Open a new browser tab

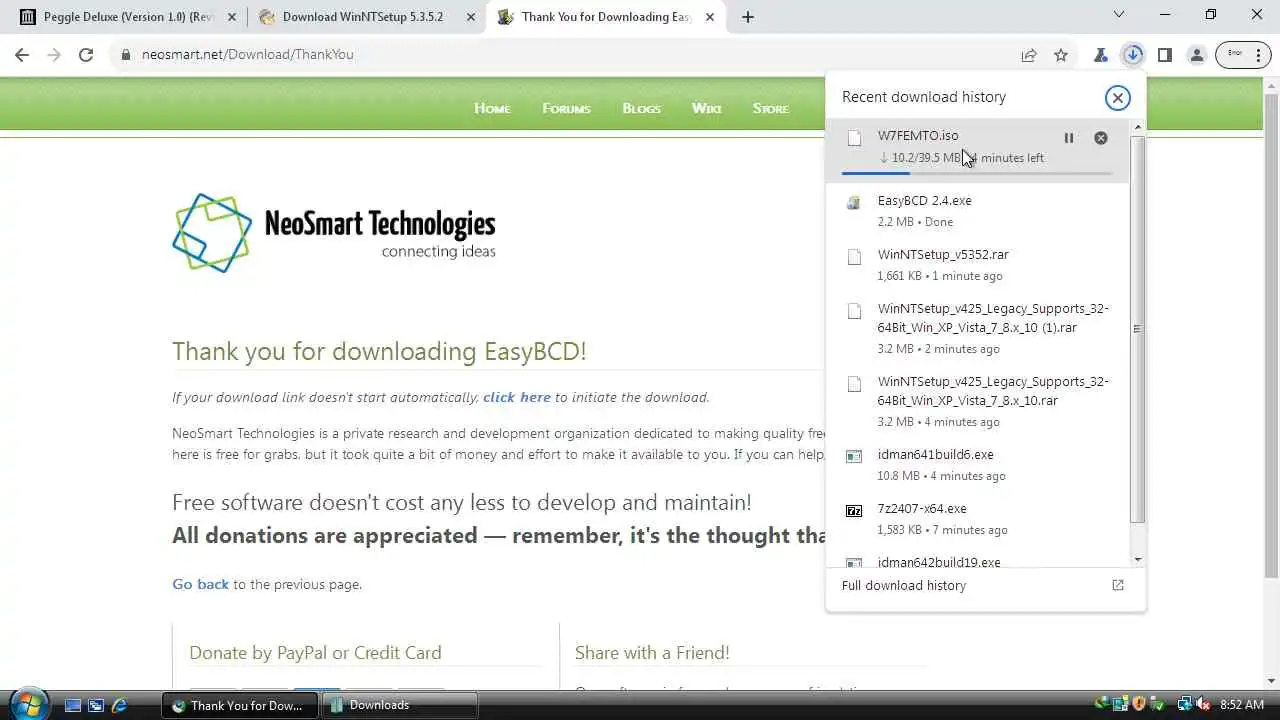(747, 17)
